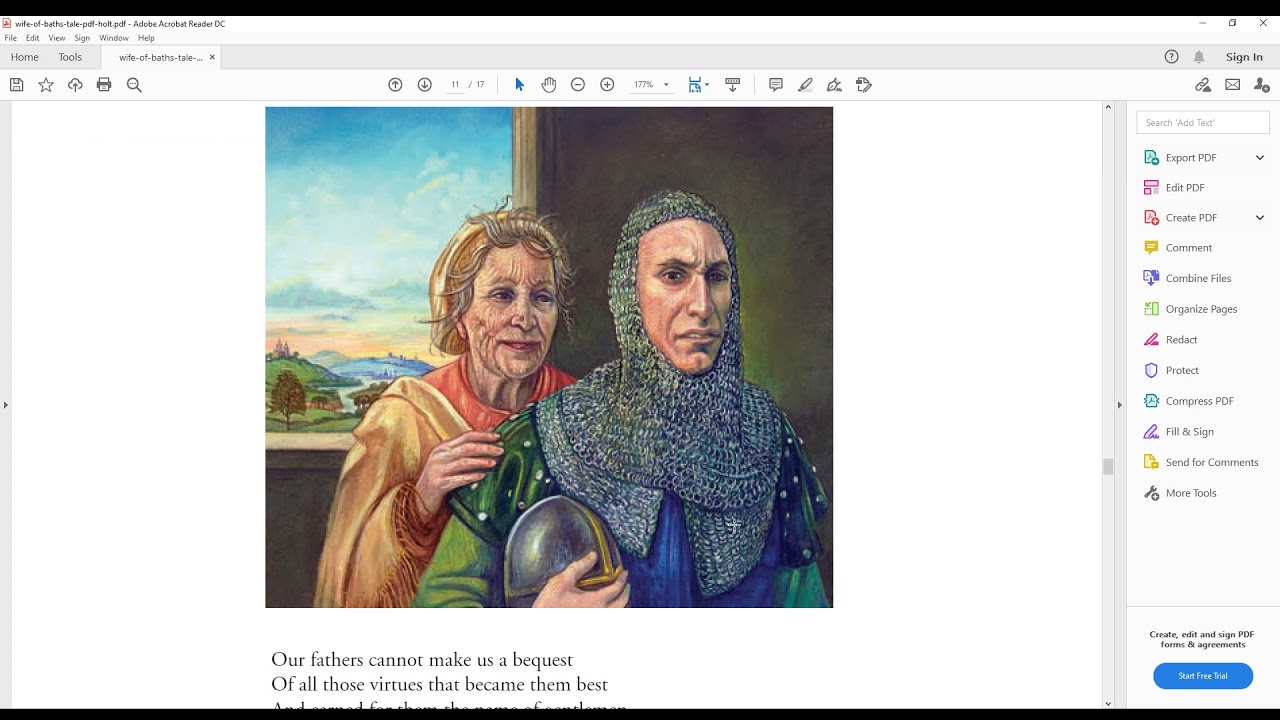Image resolution: width=1280 pixels, height=720 pixels.
Task: Switch to the Home tab
Action: [x=25, y=57]
